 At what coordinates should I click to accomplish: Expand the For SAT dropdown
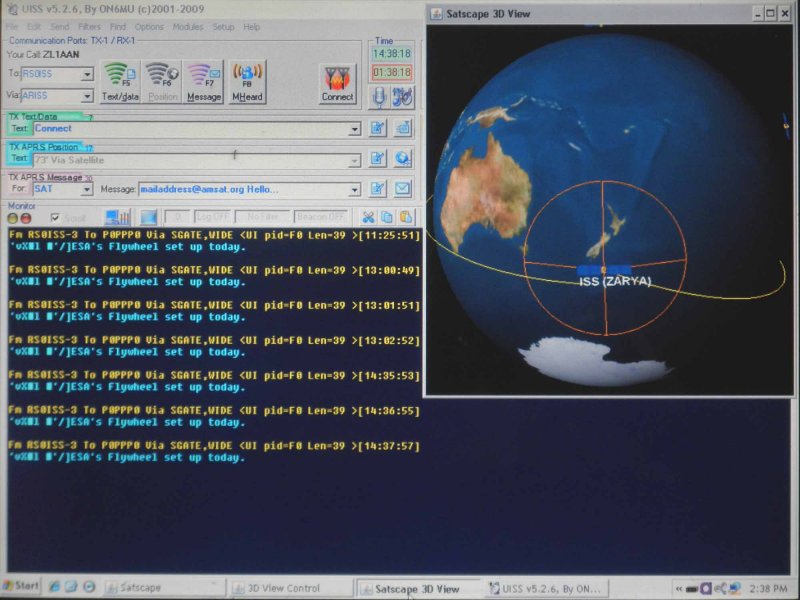87,190
